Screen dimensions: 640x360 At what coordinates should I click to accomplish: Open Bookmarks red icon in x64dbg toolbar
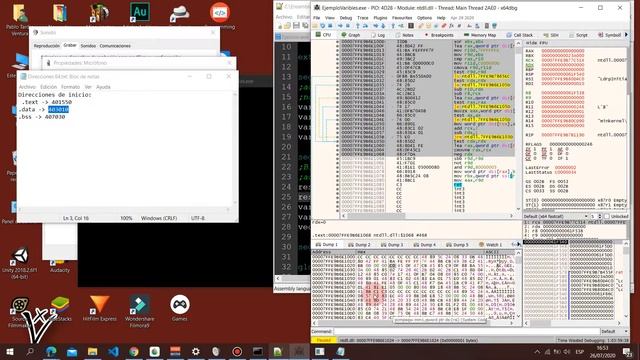[x=444, y=26]
